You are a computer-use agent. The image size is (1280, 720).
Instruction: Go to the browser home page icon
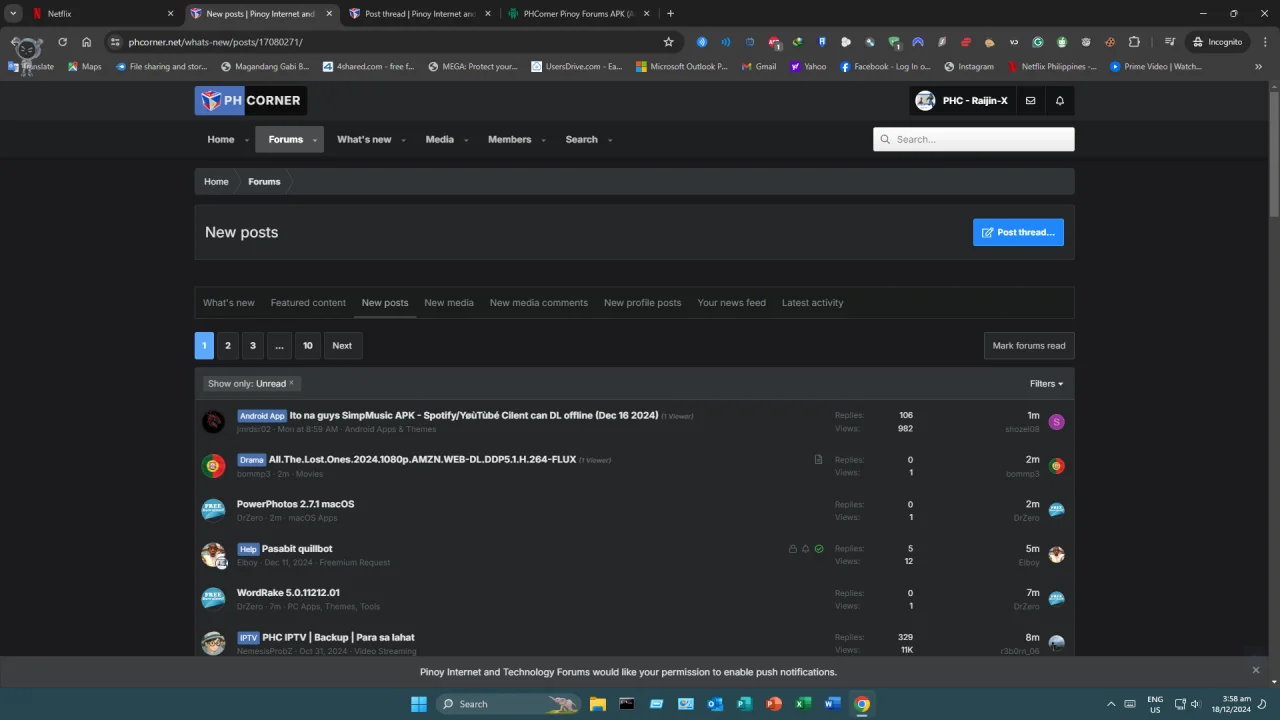point(87,42)
